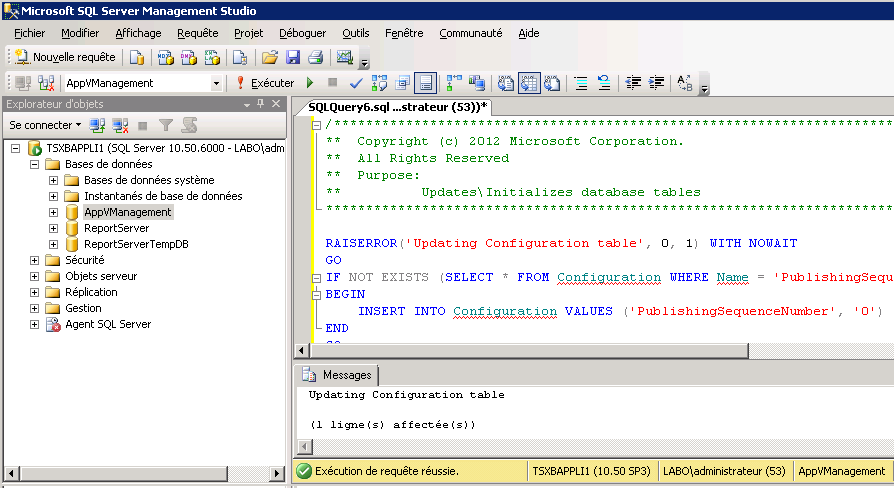The image size is (894, 488).
Task: Click the Object Explorer filter icon
Action: [166, 125]
